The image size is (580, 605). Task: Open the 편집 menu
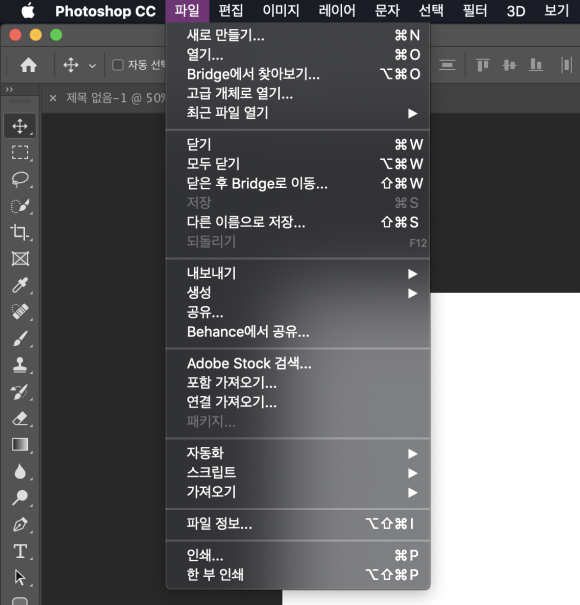pyautogui.click(x=231, y=11)
